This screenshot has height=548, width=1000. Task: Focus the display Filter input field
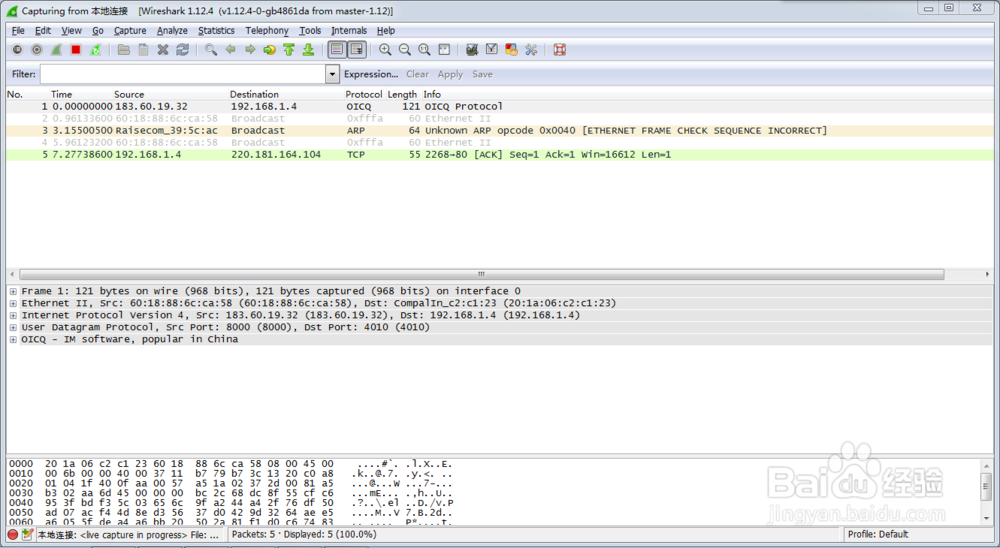pos(183,75)
